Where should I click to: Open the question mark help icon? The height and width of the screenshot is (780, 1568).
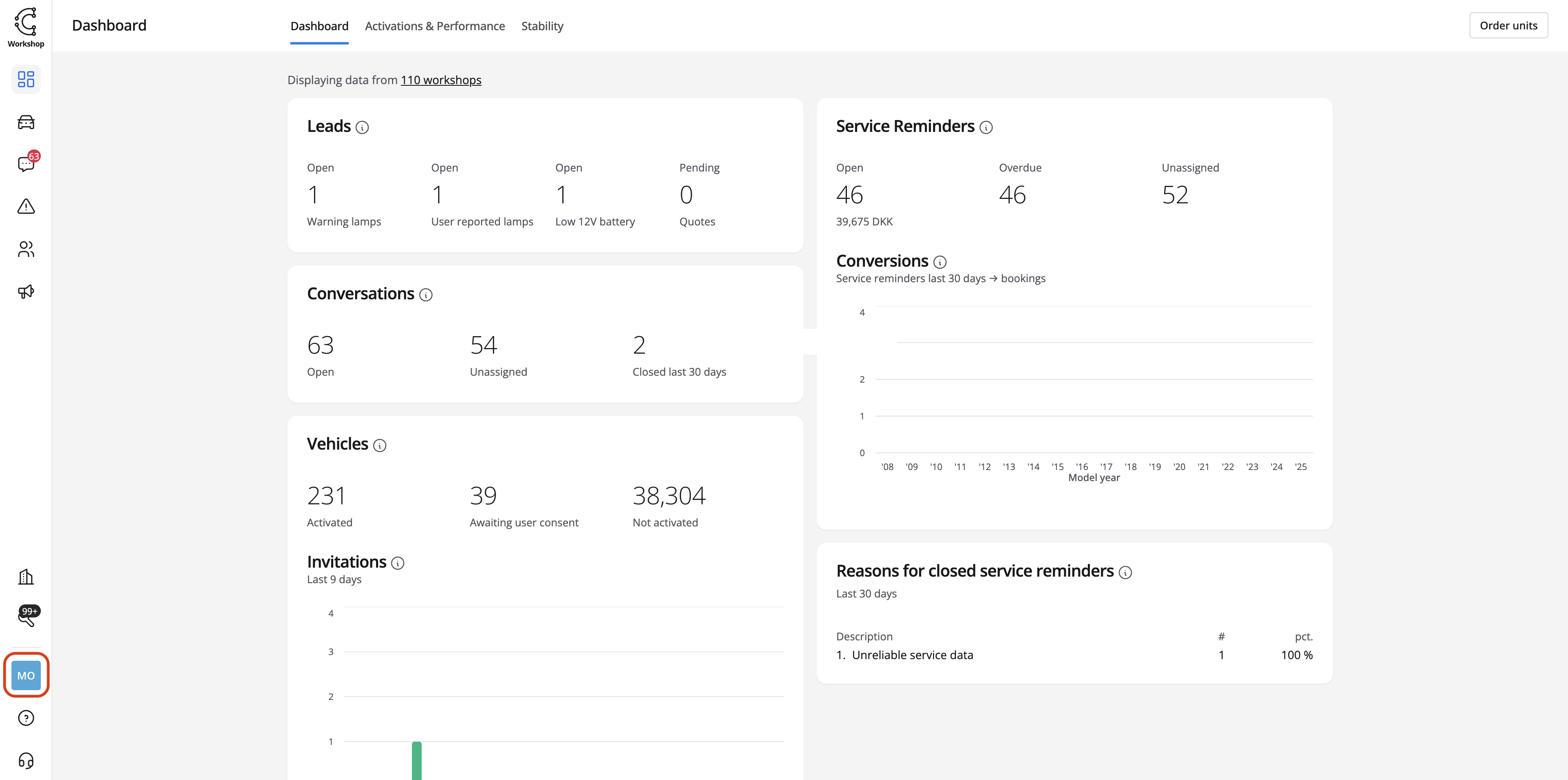point(26,718)
